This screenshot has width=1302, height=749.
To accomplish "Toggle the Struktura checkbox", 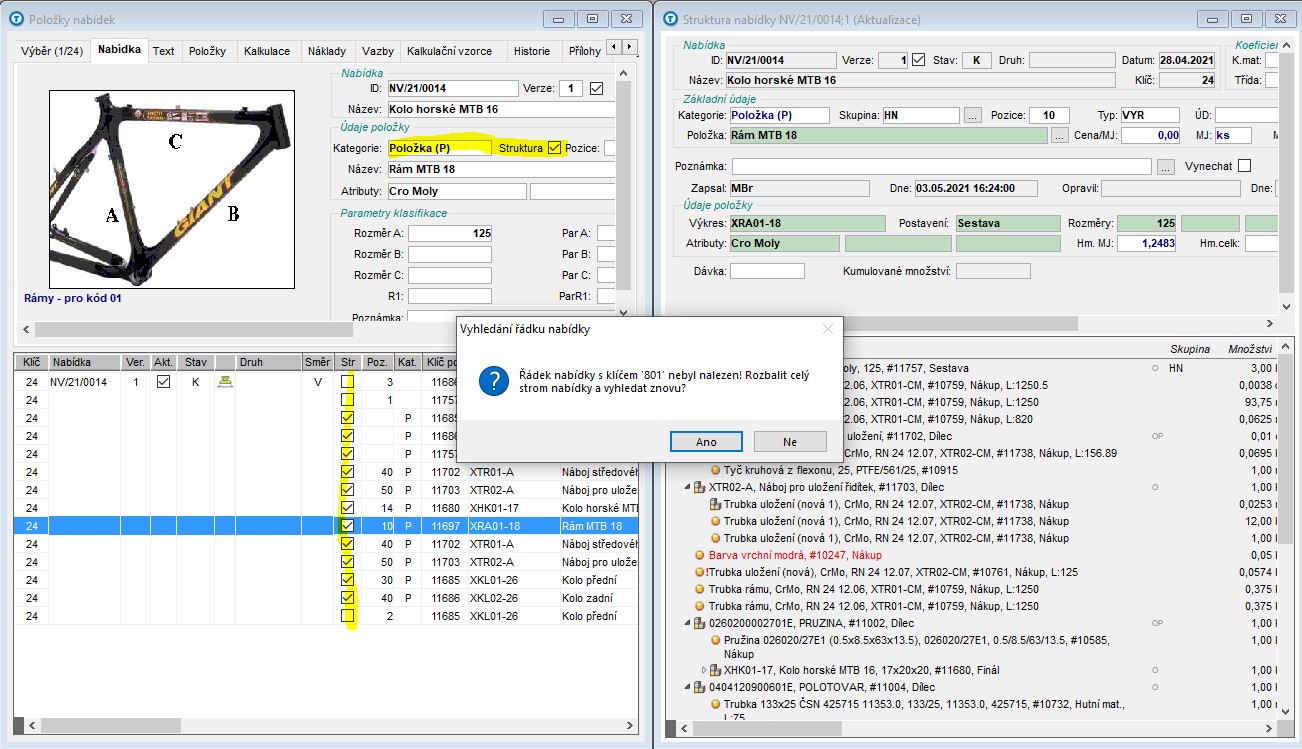I will [555, 148].
